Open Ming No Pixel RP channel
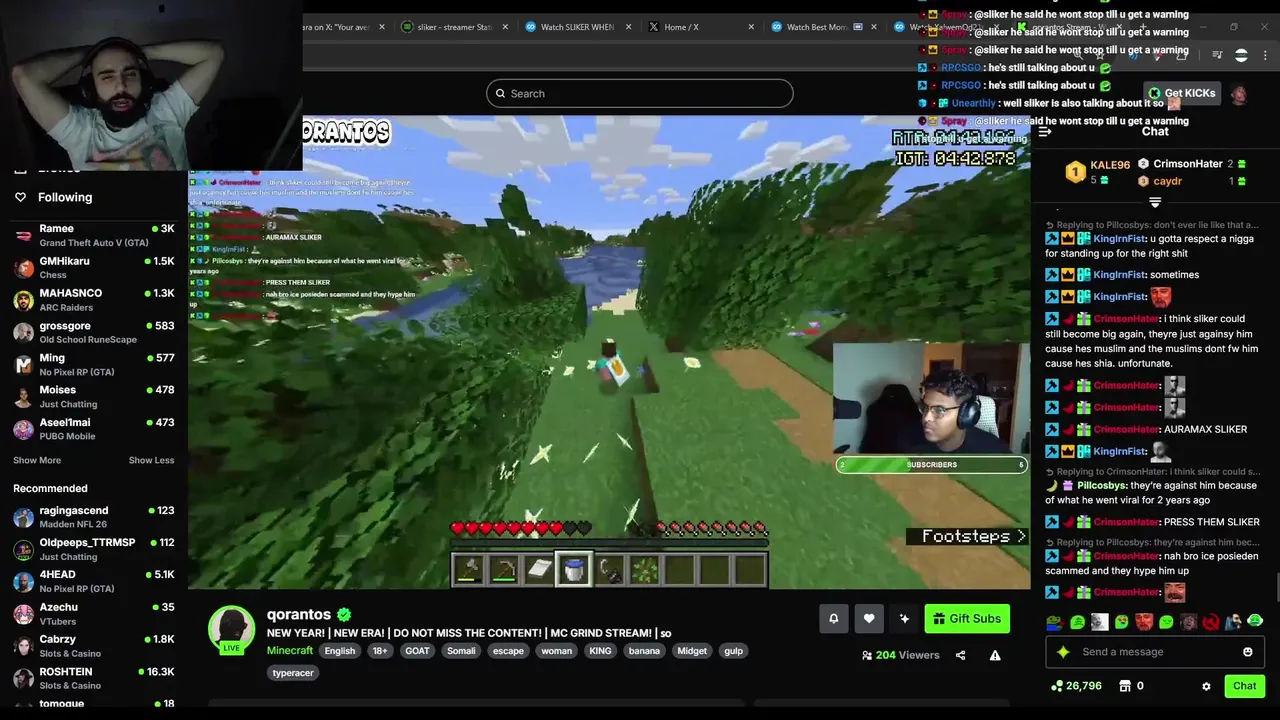This screenshot has height=720, width=1280. pyautogui.click(x=94, y=365)
